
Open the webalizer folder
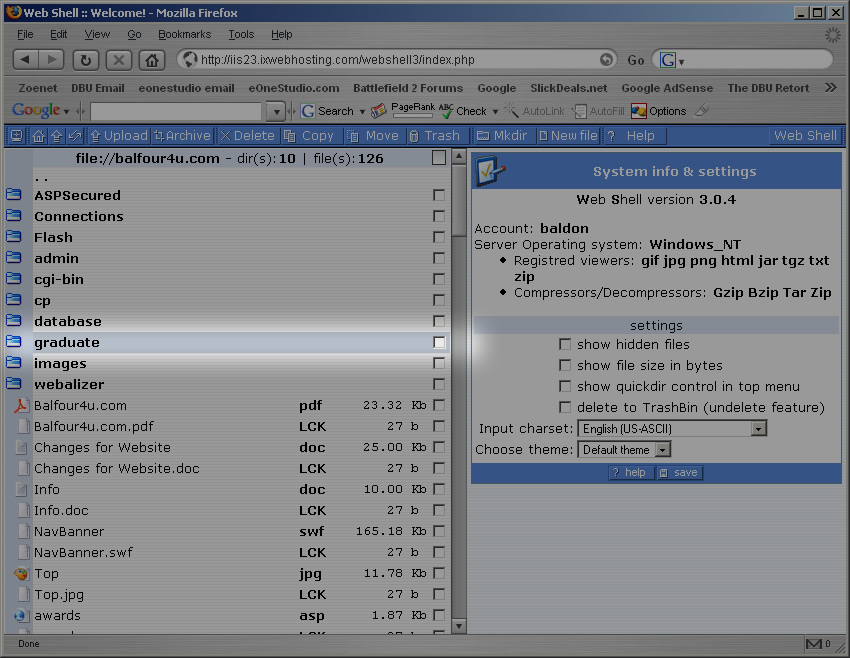click(69, 384)
